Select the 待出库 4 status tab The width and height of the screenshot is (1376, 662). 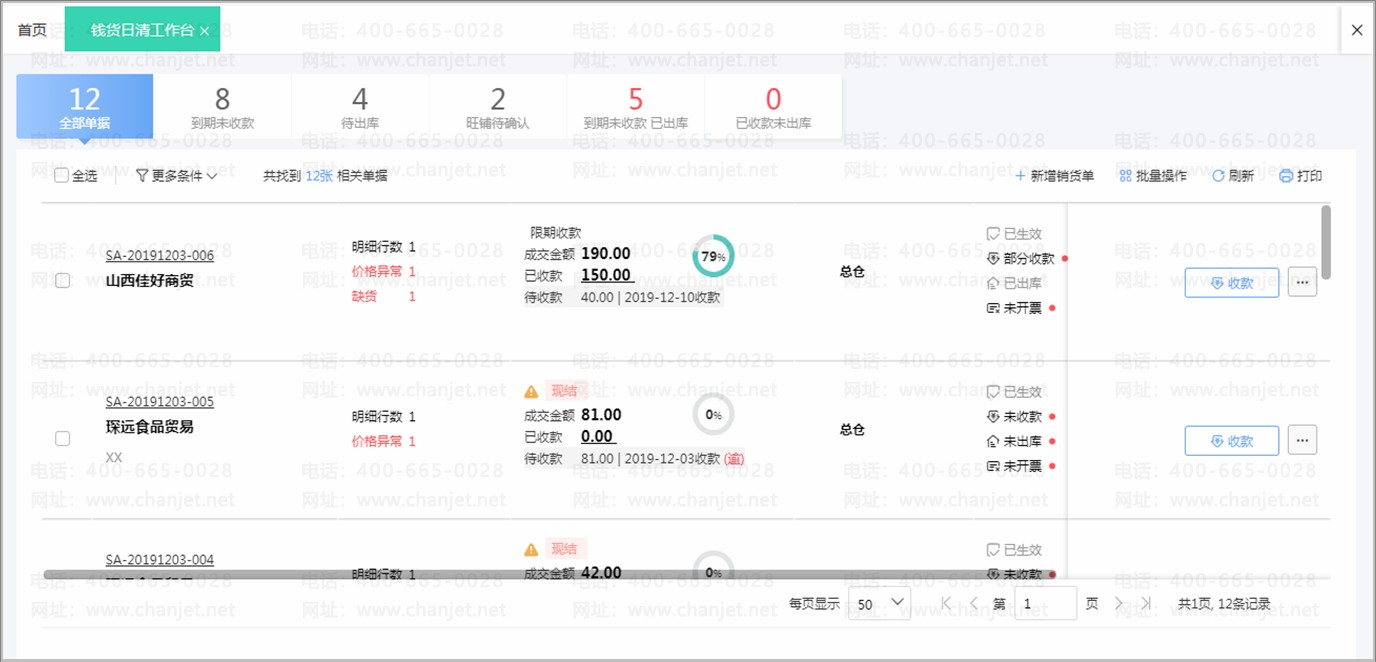click(360, 107)
